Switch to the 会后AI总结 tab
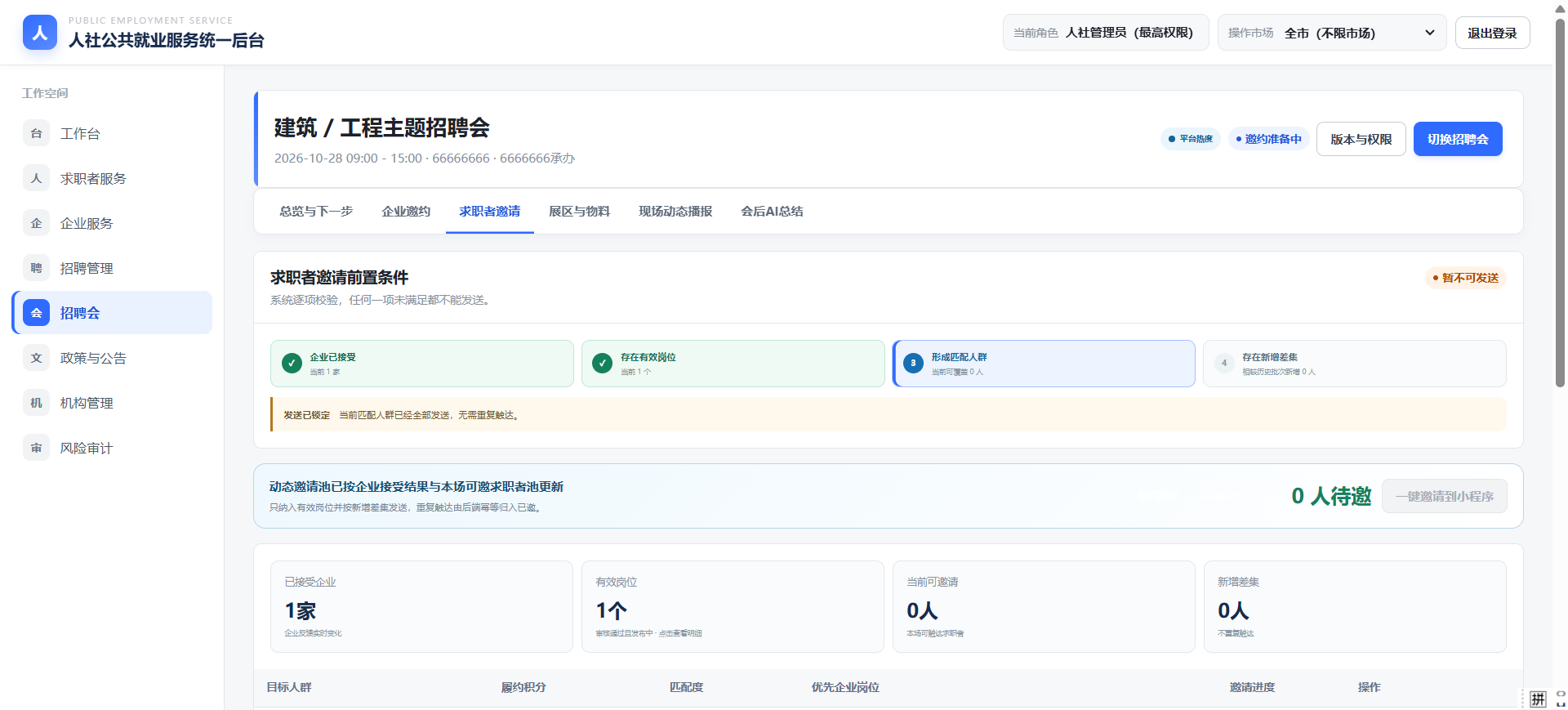 (772, 212)
